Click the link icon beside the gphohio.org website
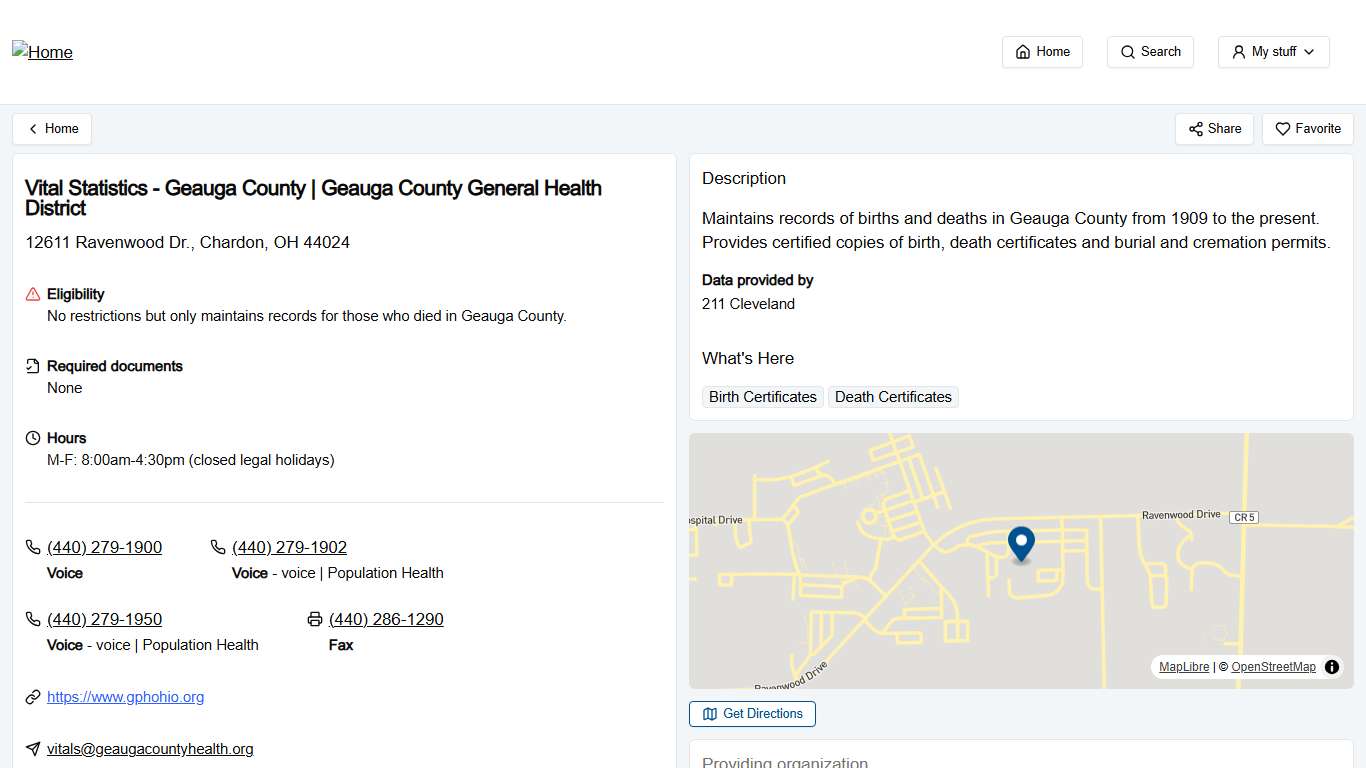 tap(31, 697)
